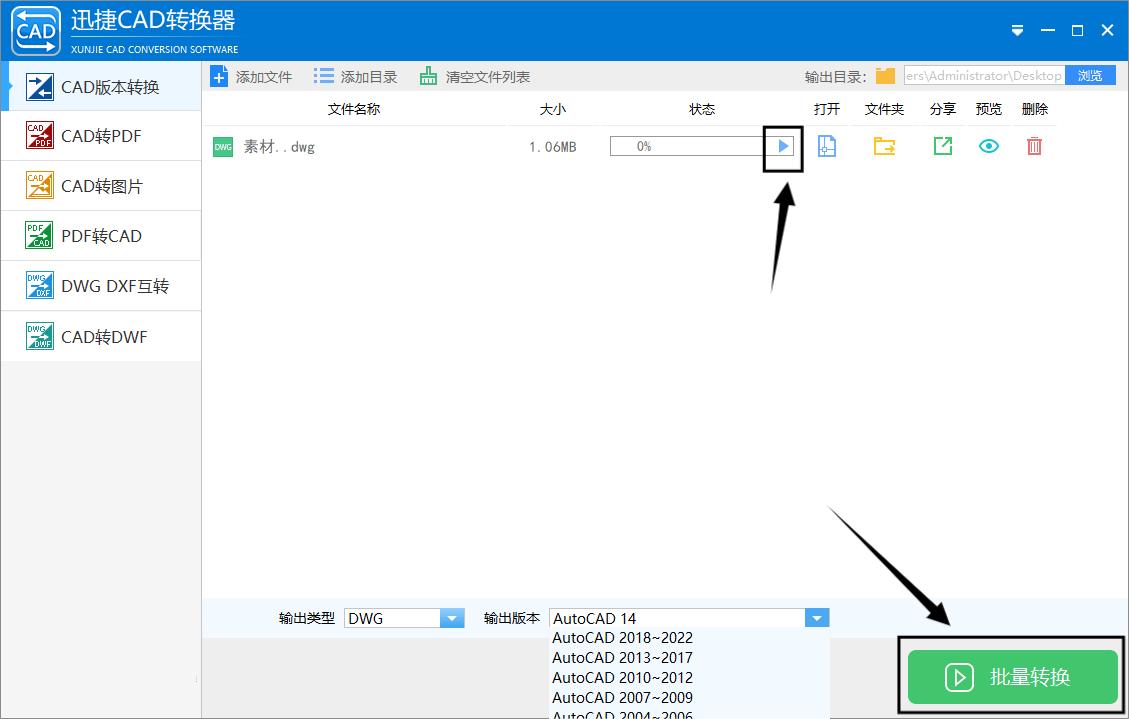1129x719 pixels.
Task: Open the 文件夹 folder icon on the file row
Action: (x=883, y=145)
